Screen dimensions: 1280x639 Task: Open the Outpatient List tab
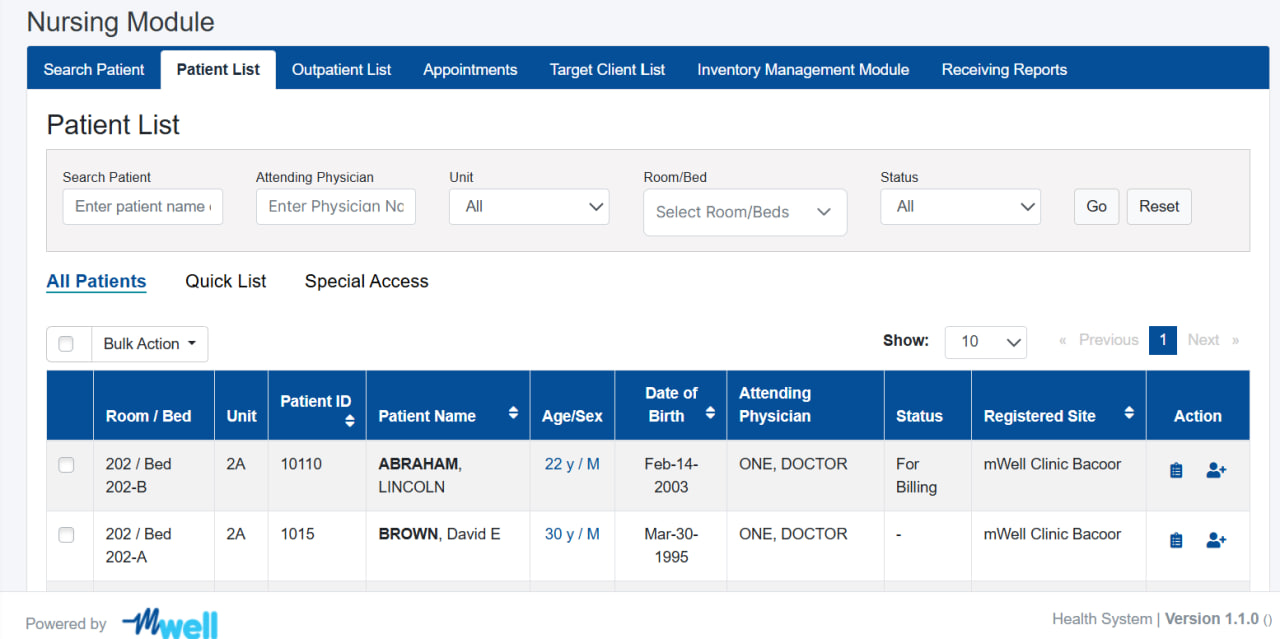(342, 69)
